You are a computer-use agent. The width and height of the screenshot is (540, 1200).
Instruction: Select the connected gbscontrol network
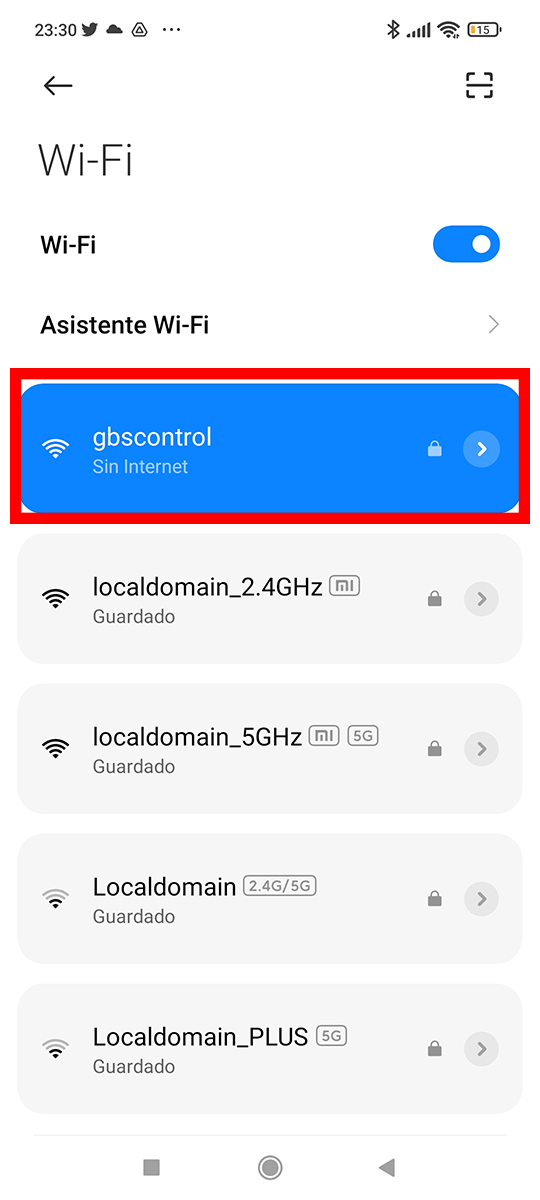point(270,449)
